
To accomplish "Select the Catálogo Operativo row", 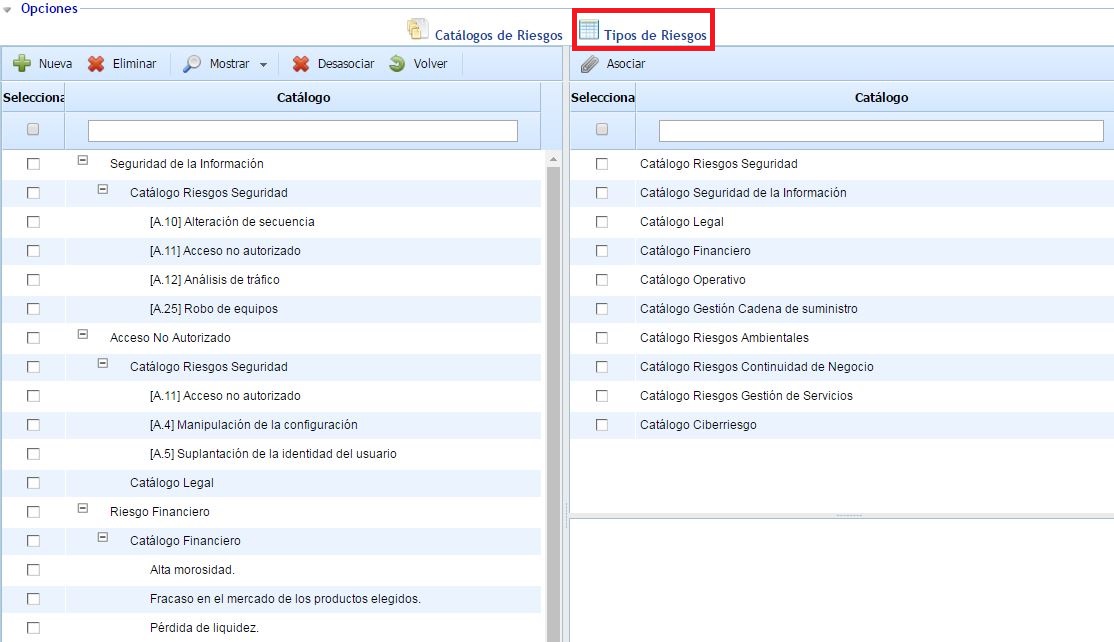I will click(692, 280).
